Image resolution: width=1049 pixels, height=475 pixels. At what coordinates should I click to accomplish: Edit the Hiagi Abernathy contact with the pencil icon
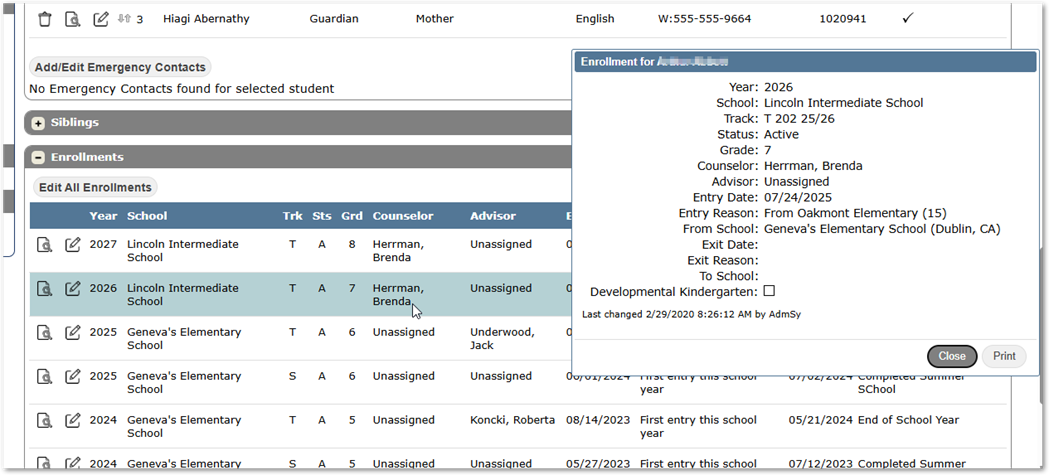[x=100, y=19]
